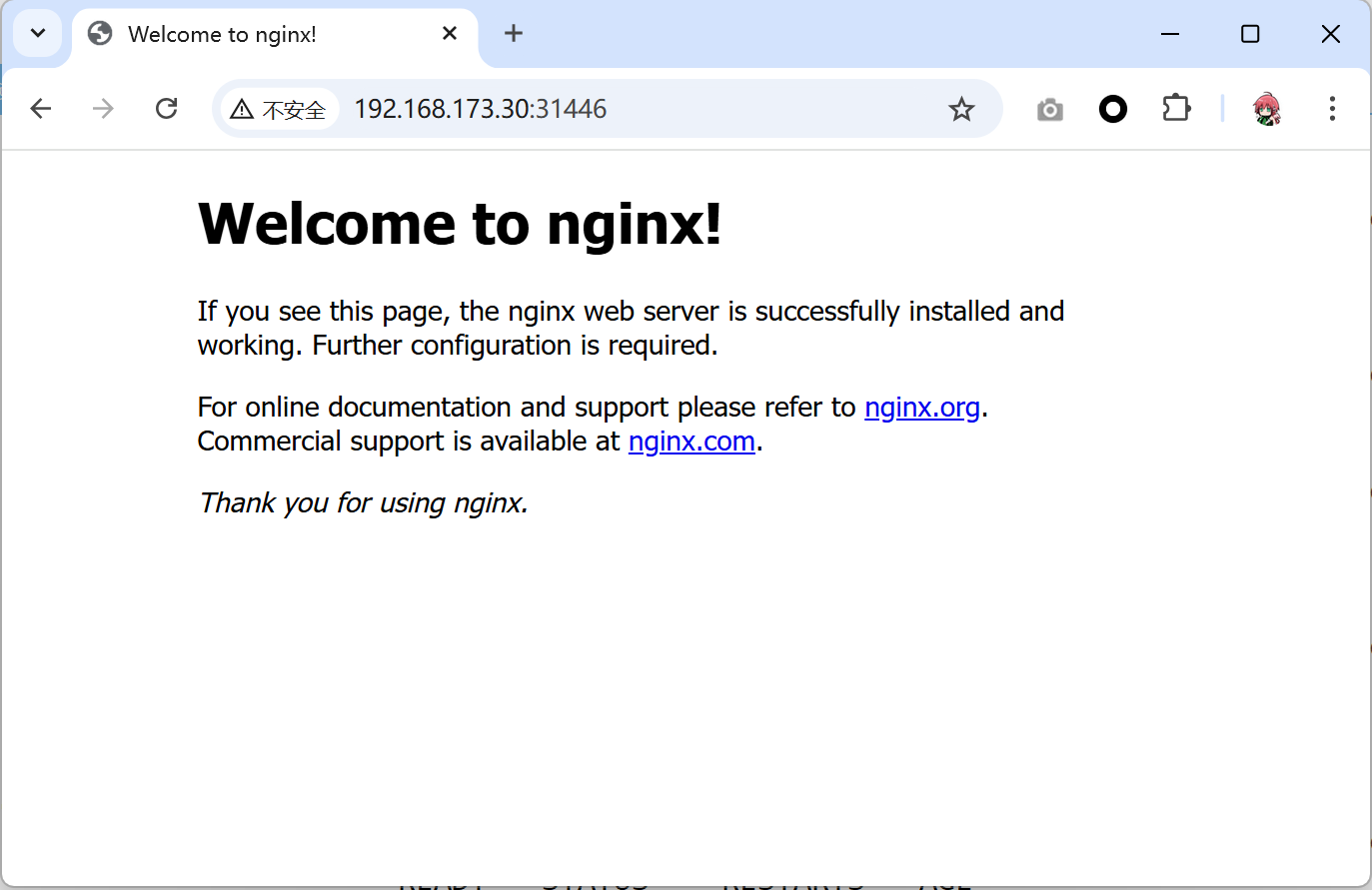Click the forward navigation arrow

[103, 109]
